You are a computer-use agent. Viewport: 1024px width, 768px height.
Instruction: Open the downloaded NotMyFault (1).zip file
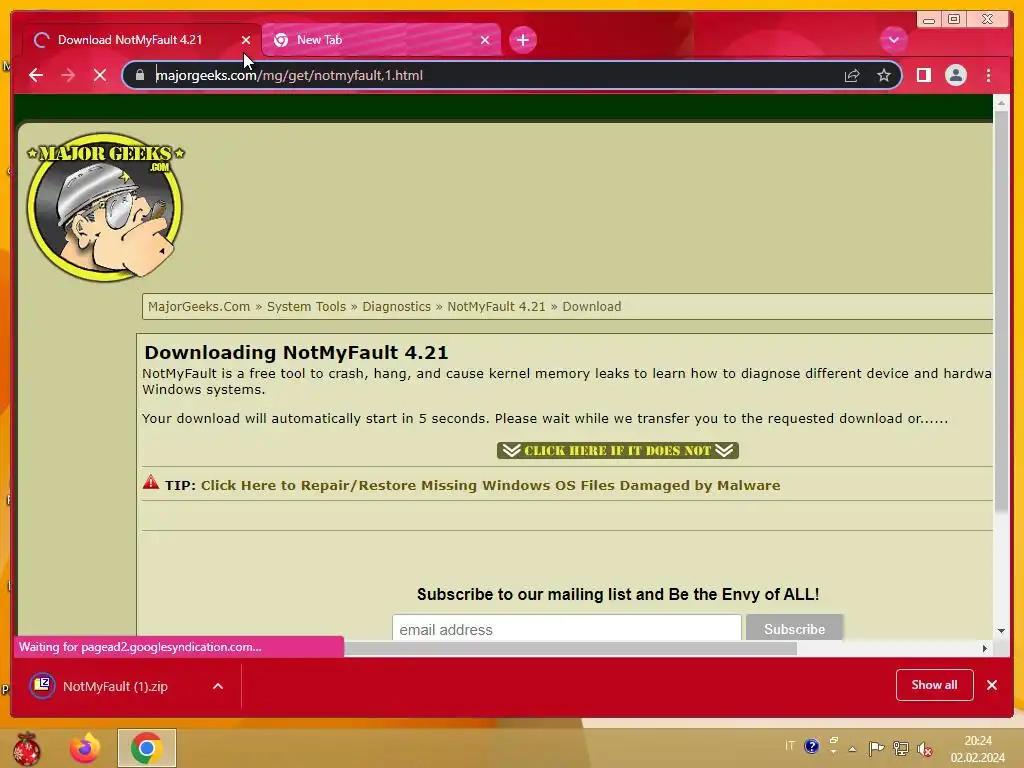[x=116, y=686]
